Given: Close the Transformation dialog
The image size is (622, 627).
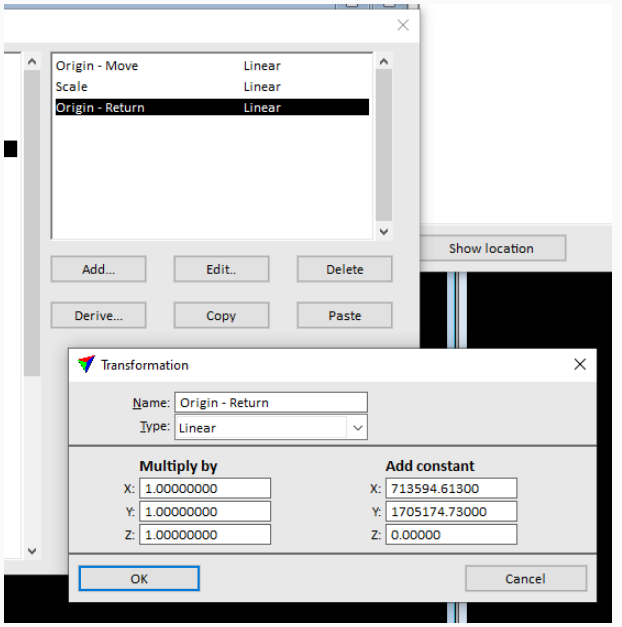Looking at the screenshot, I should coord(579,365).
